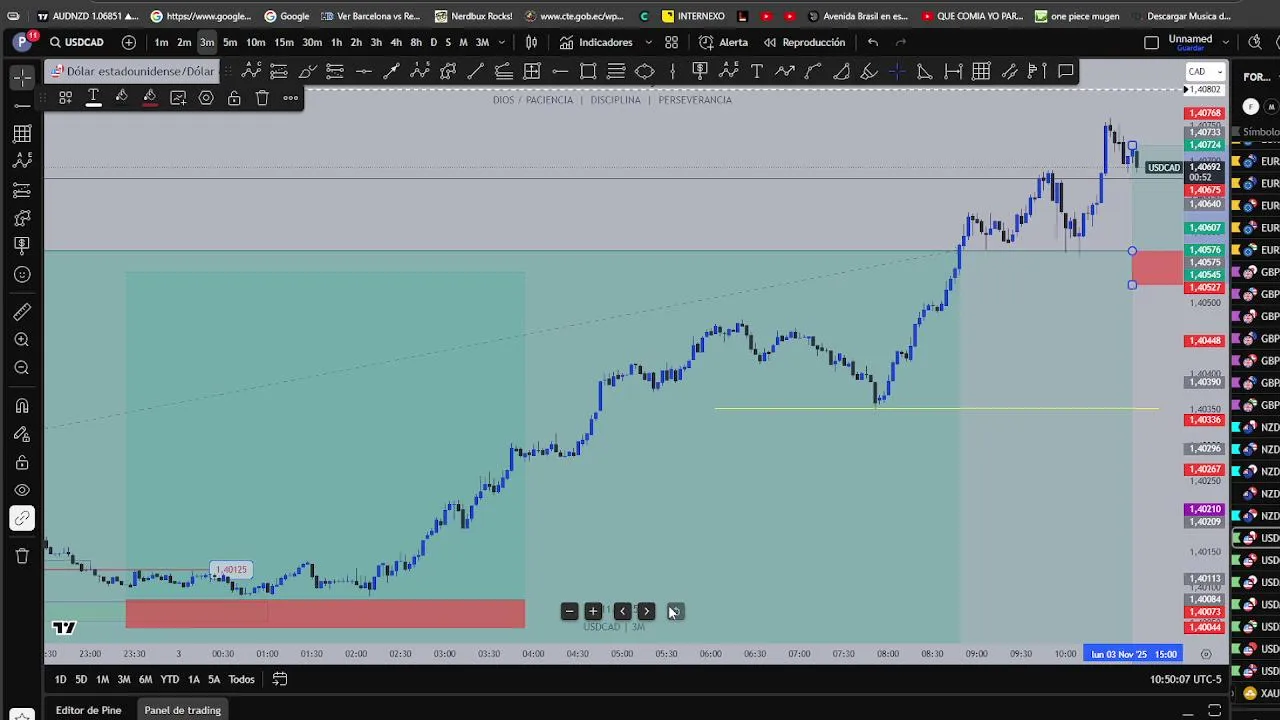Toggle magnet mode in left sidebar
This screenshot has width=1280, height=720.
[22, 406]
